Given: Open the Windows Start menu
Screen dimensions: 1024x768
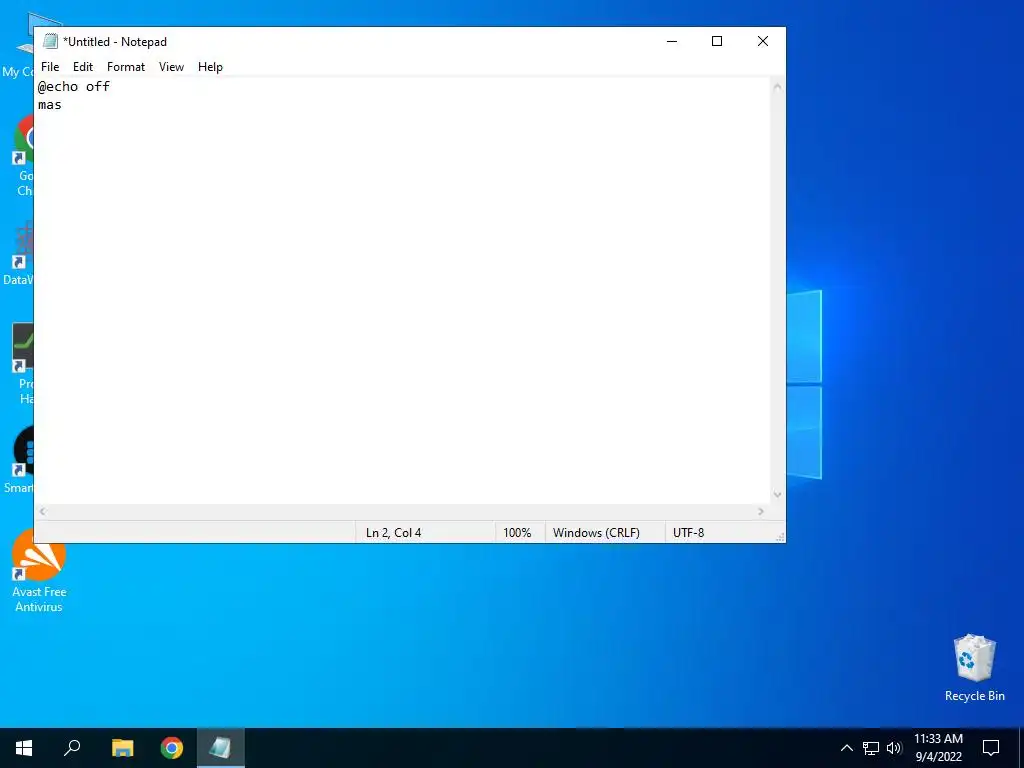Looking at the screenshot, I should [x=24, y=748].
